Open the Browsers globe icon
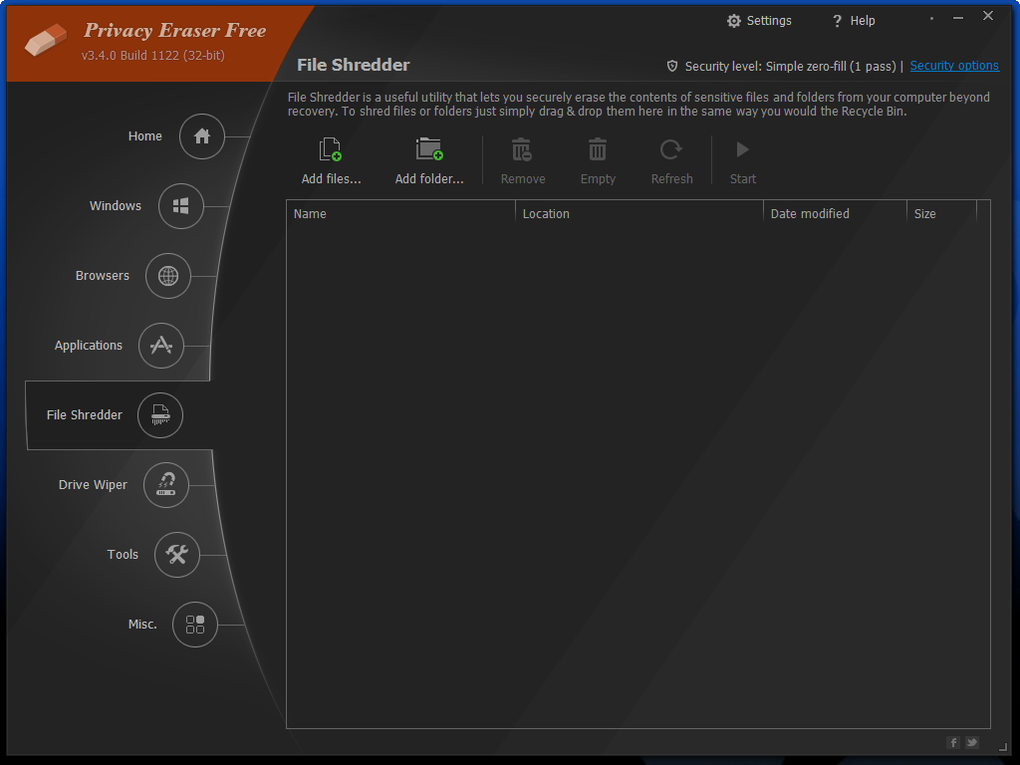The width and height of the screenshot is (1020, 765). (x=168, y=276)
